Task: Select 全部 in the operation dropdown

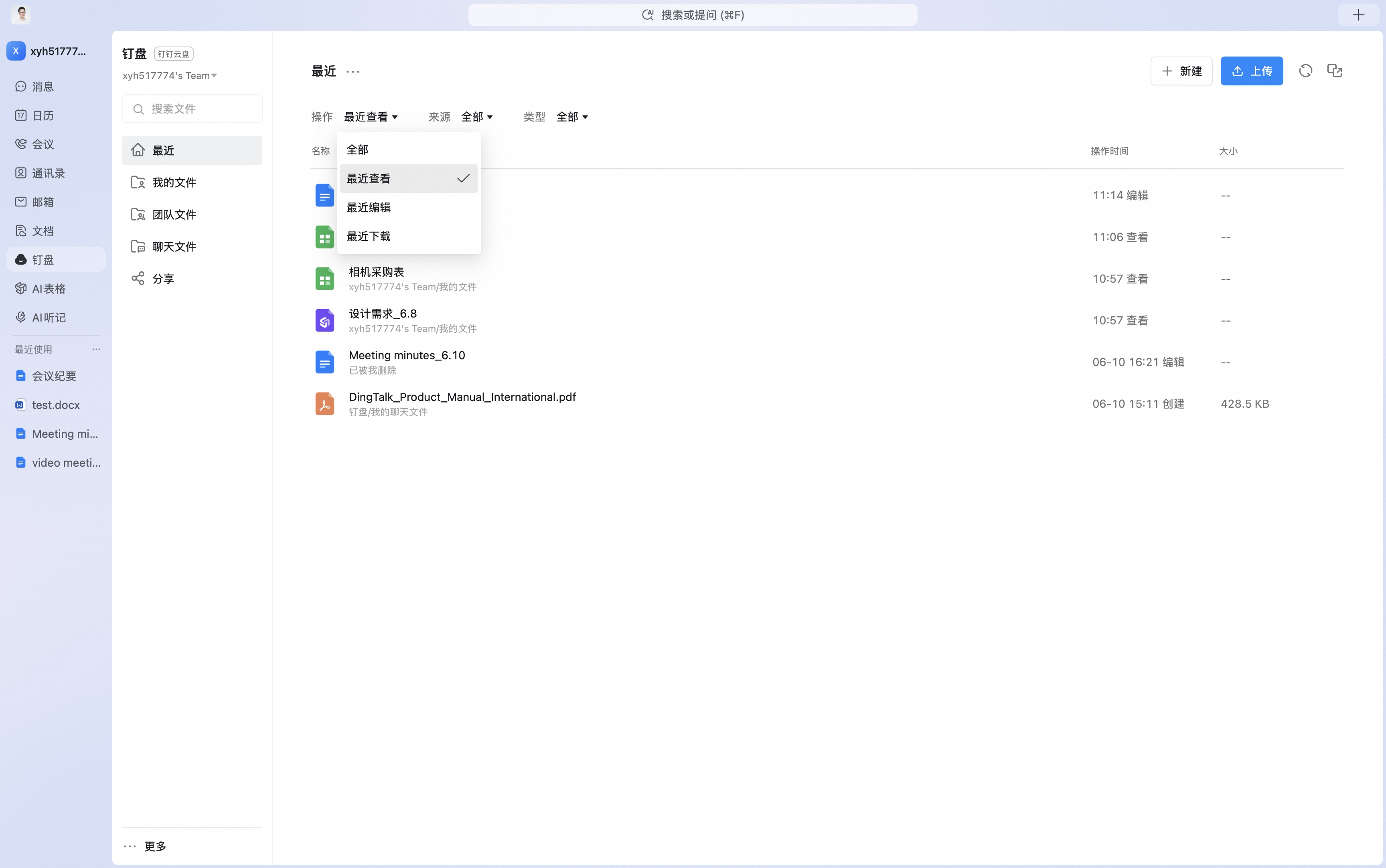Action: [x=409, y=149]
